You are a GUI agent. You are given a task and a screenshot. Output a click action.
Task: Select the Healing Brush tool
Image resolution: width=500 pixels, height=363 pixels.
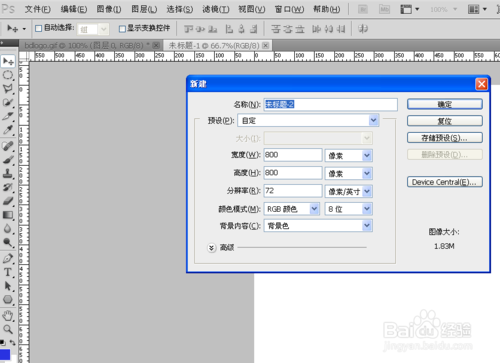coord(8,146)
